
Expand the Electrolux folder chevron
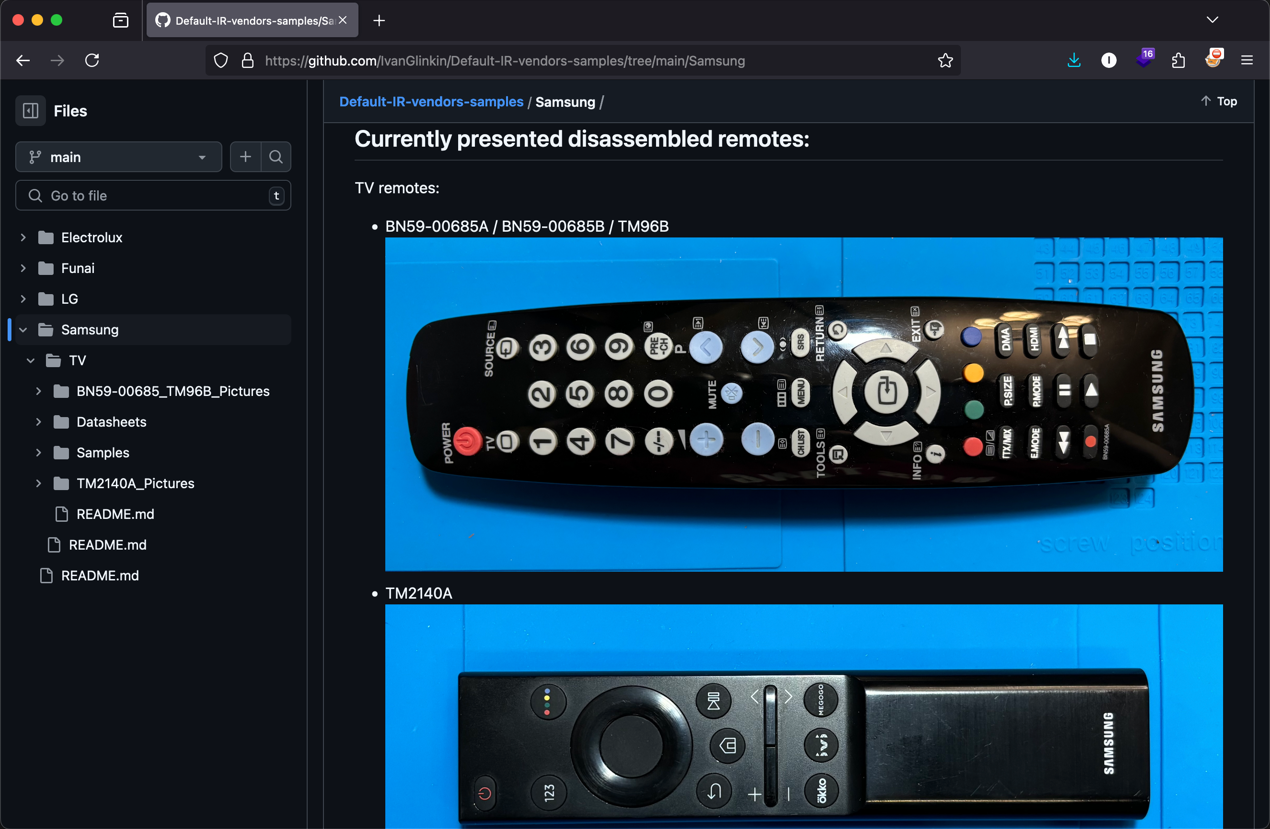tap(23, 238)
